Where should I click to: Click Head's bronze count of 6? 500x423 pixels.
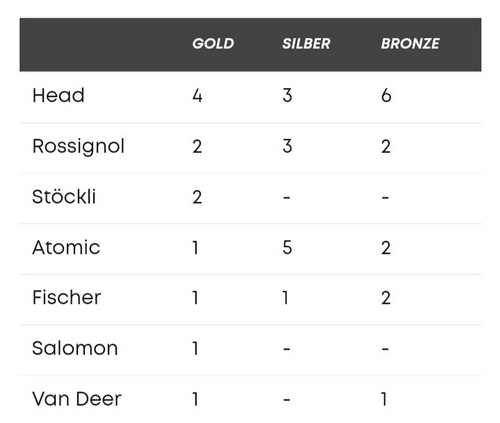386,96
